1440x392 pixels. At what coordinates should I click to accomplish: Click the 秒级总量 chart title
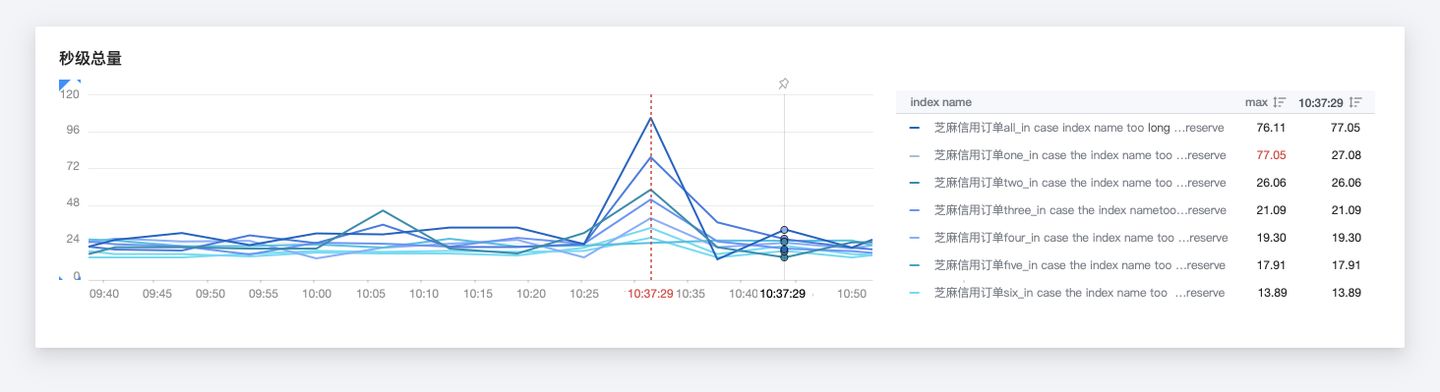point(90,59)
